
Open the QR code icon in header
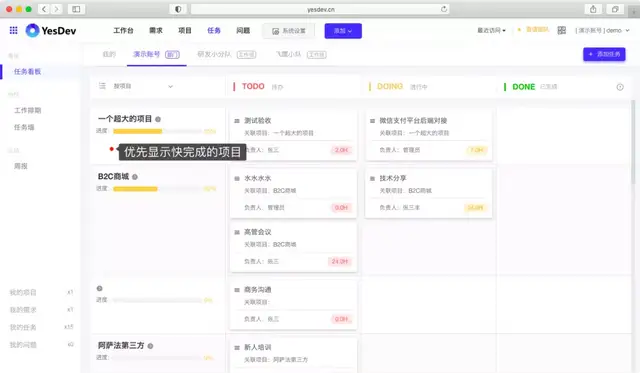click(562, 30)
